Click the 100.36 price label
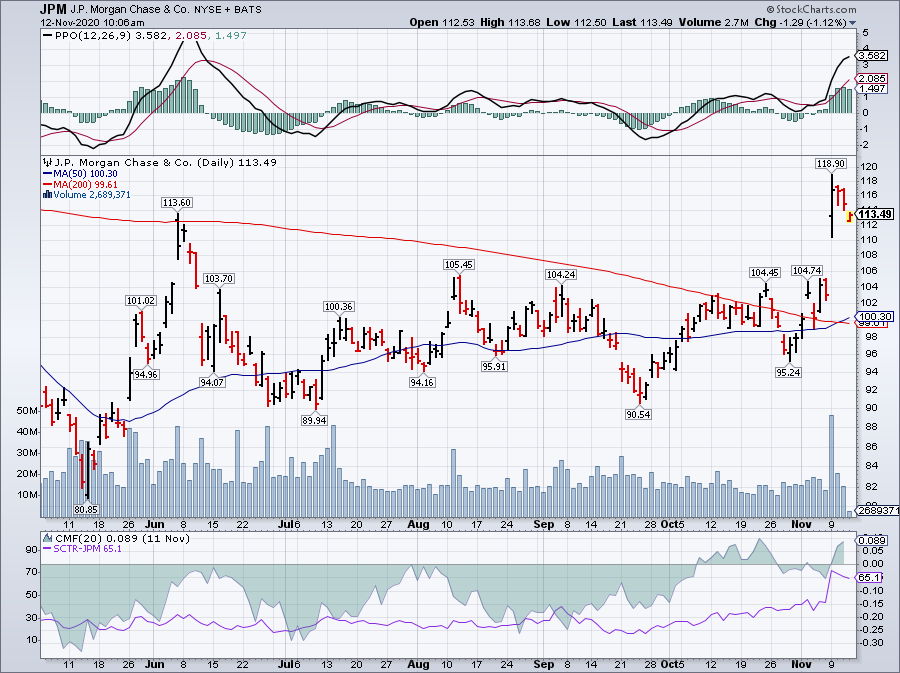 339,306
